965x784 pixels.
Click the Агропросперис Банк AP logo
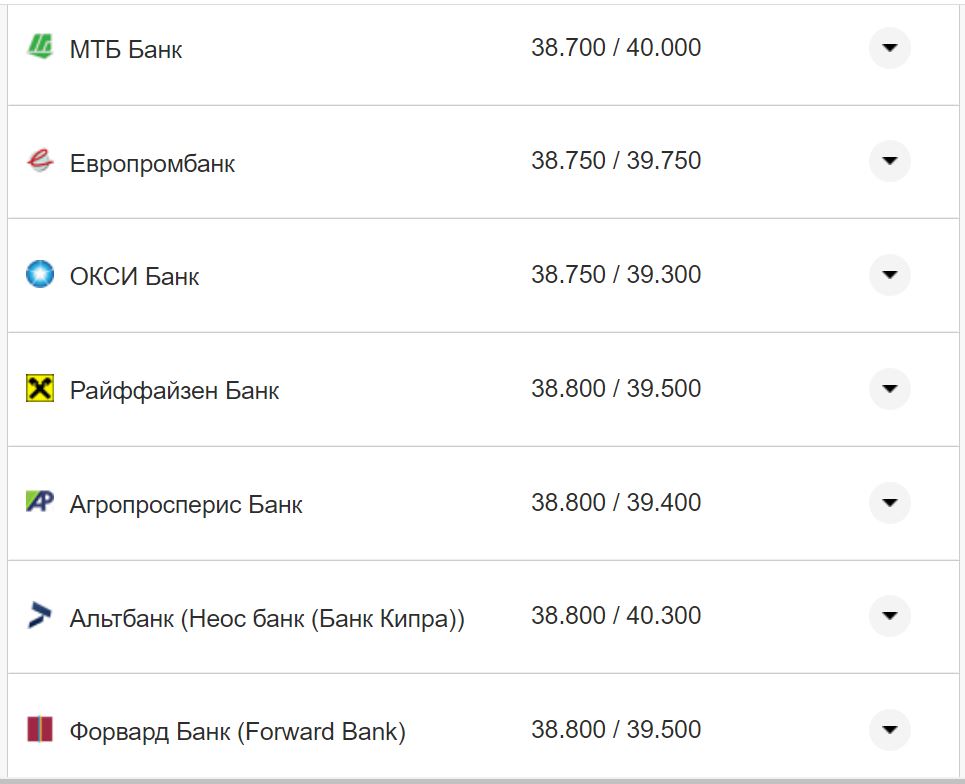(40, 502)
